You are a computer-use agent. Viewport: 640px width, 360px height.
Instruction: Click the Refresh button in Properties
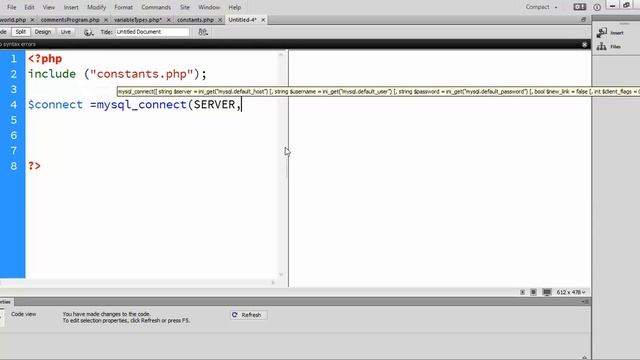[x=249, y=315]
